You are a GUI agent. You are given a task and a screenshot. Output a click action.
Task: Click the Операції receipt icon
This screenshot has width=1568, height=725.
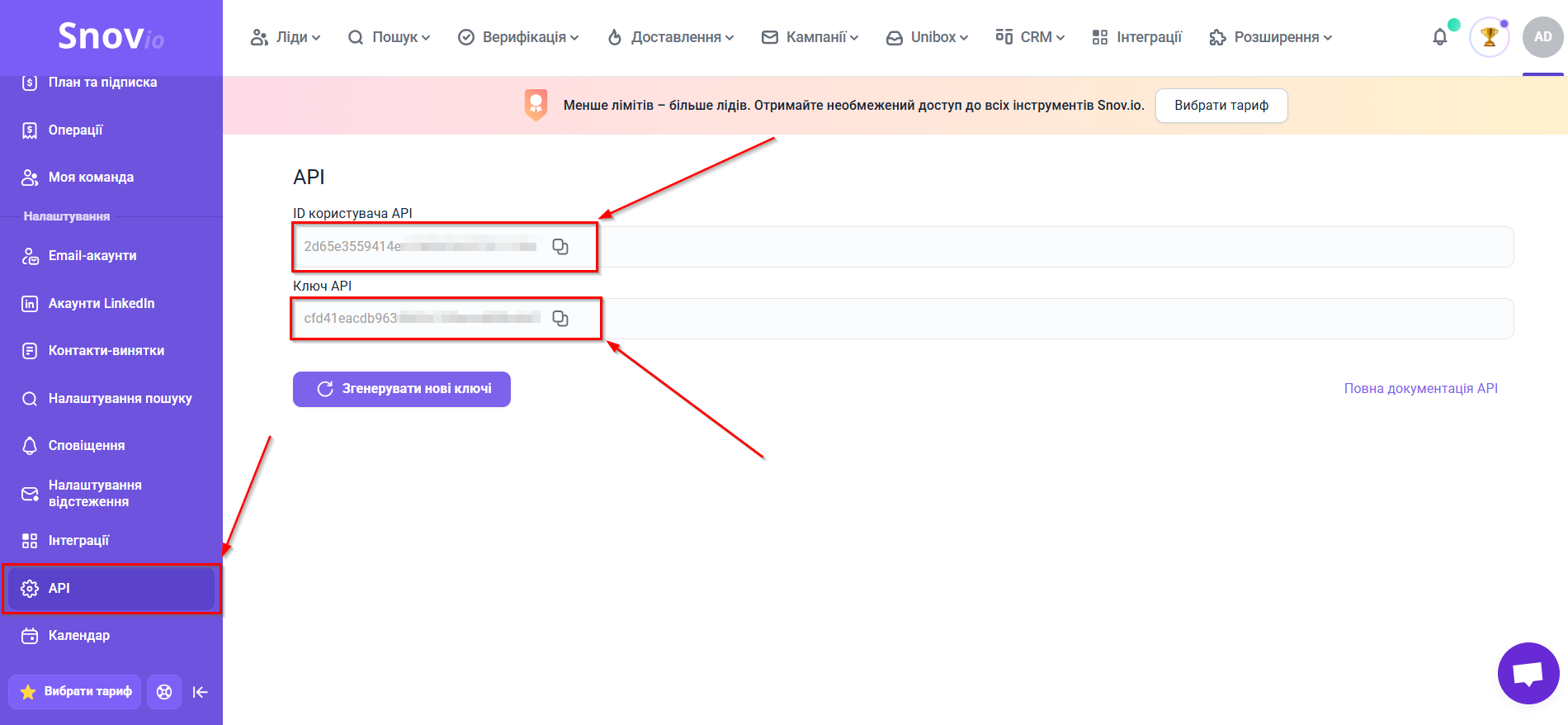click(x=30, y=130)
